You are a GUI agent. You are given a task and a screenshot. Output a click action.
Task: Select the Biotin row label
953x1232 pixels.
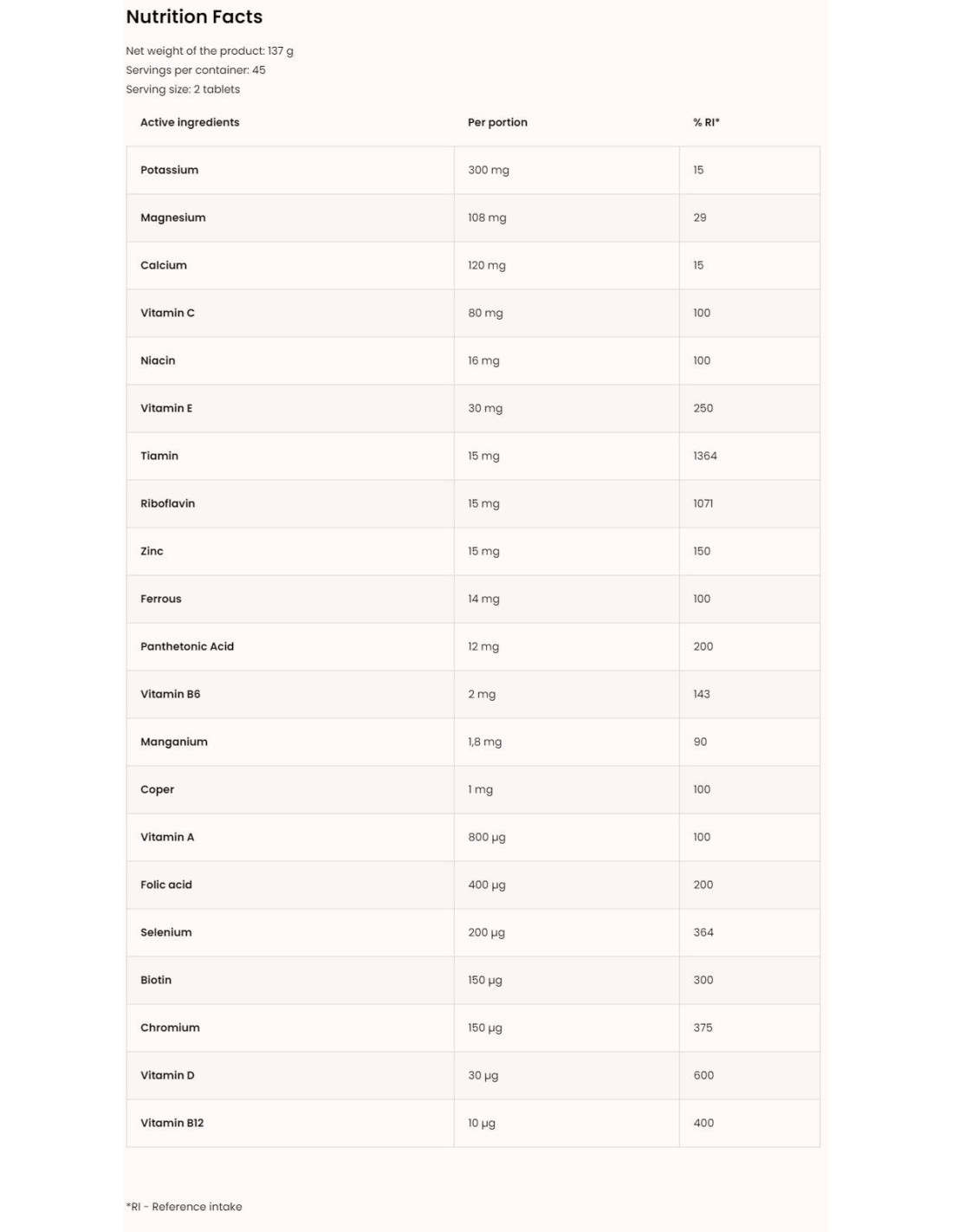click(x=156, y=980)
